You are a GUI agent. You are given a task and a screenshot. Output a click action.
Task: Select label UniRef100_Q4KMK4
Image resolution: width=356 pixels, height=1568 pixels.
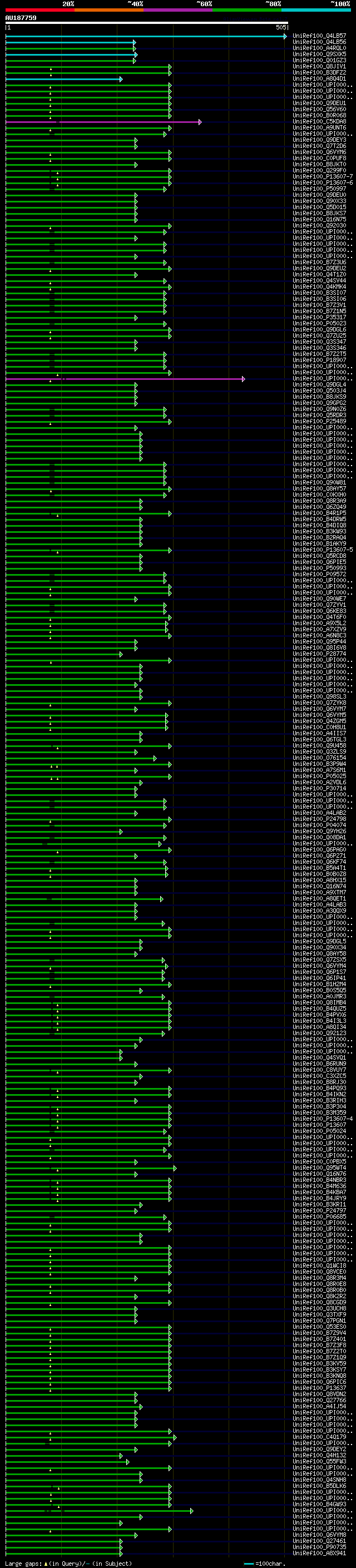pyautogui.click(x=319, y=286)
